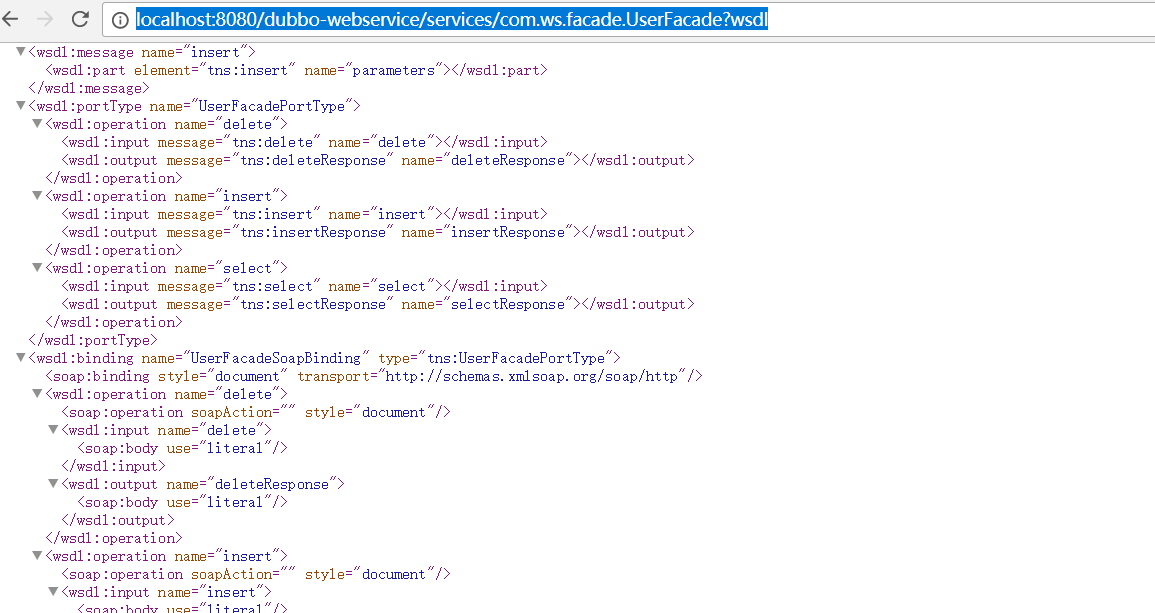Click wsdl:input message="tns:select" line
This screenshot has height=613, width=1155.
305,287
